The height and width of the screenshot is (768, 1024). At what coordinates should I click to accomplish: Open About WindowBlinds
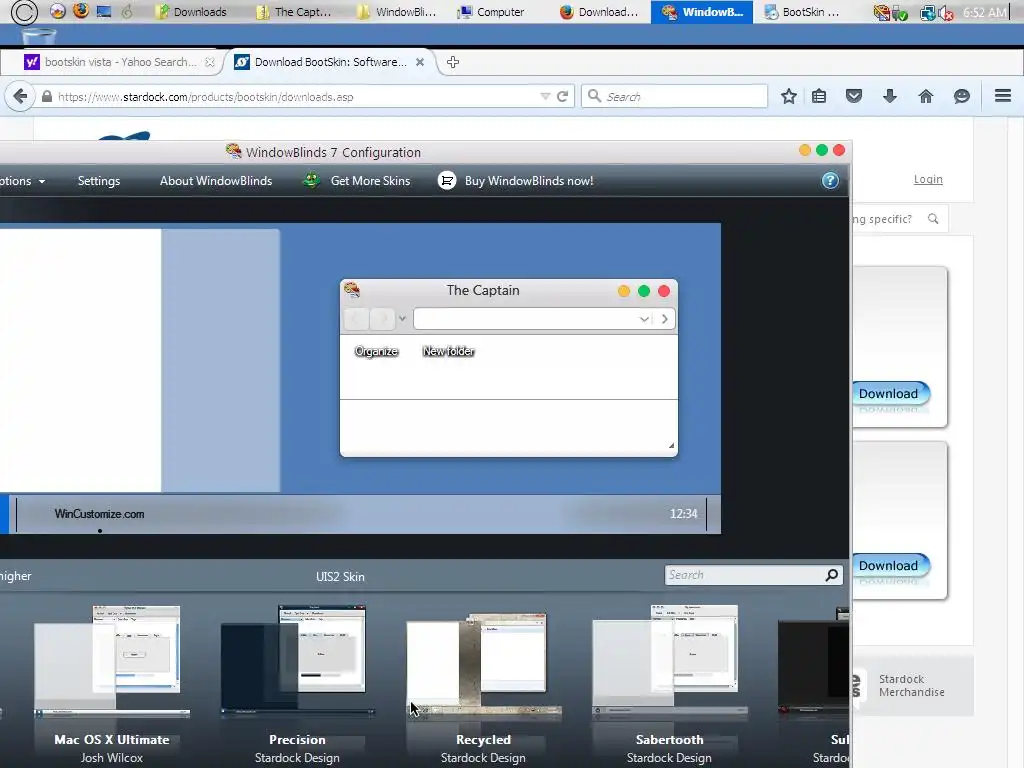pyautogui.click(x=216, y=181)
